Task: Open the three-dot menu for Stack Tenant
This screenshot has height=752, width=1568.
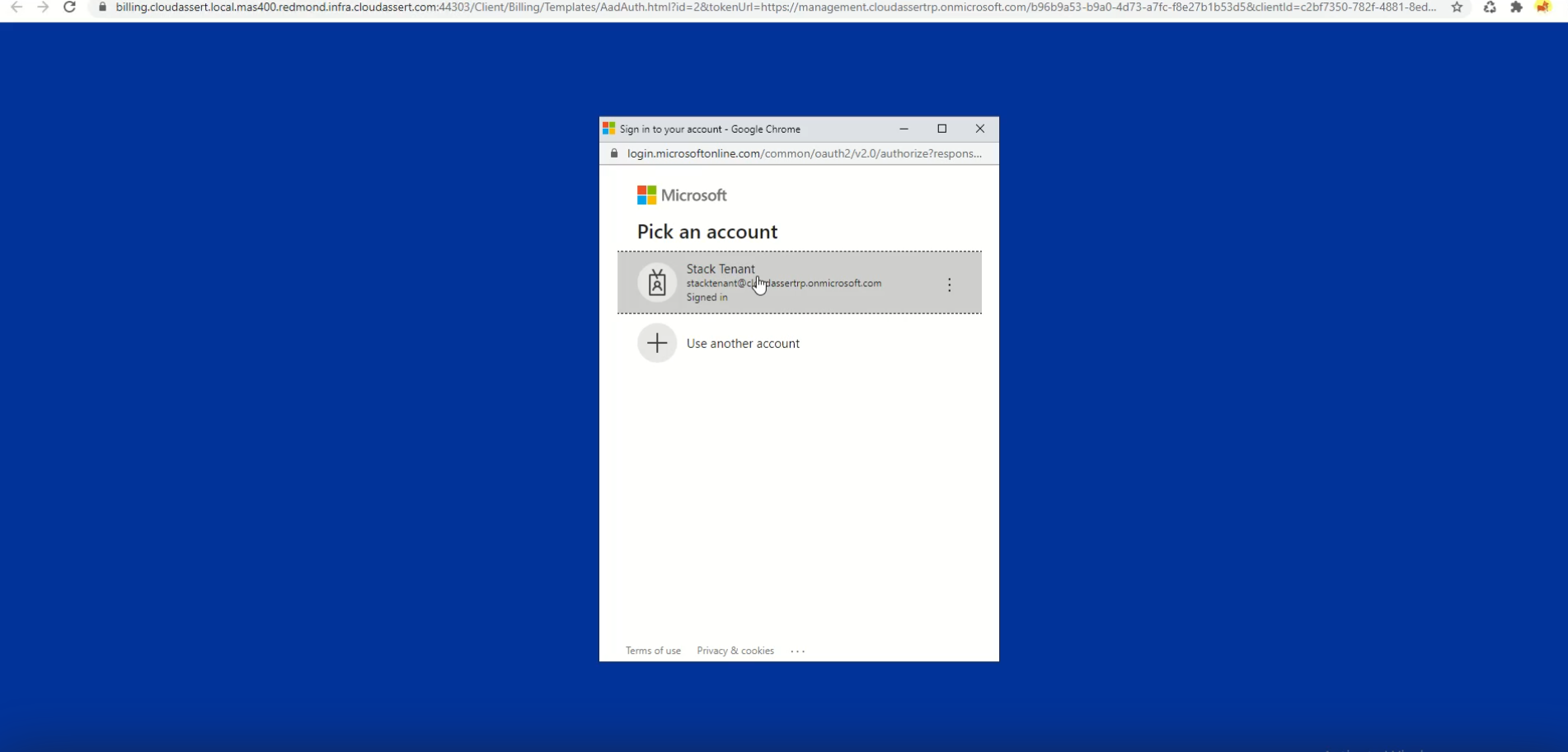Action: click(x=950, y=284)
